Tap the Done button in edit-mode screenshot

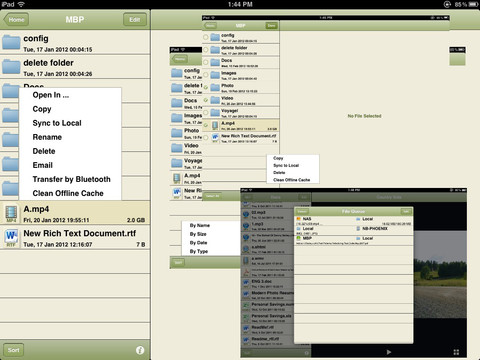click(x=271, y=25)
